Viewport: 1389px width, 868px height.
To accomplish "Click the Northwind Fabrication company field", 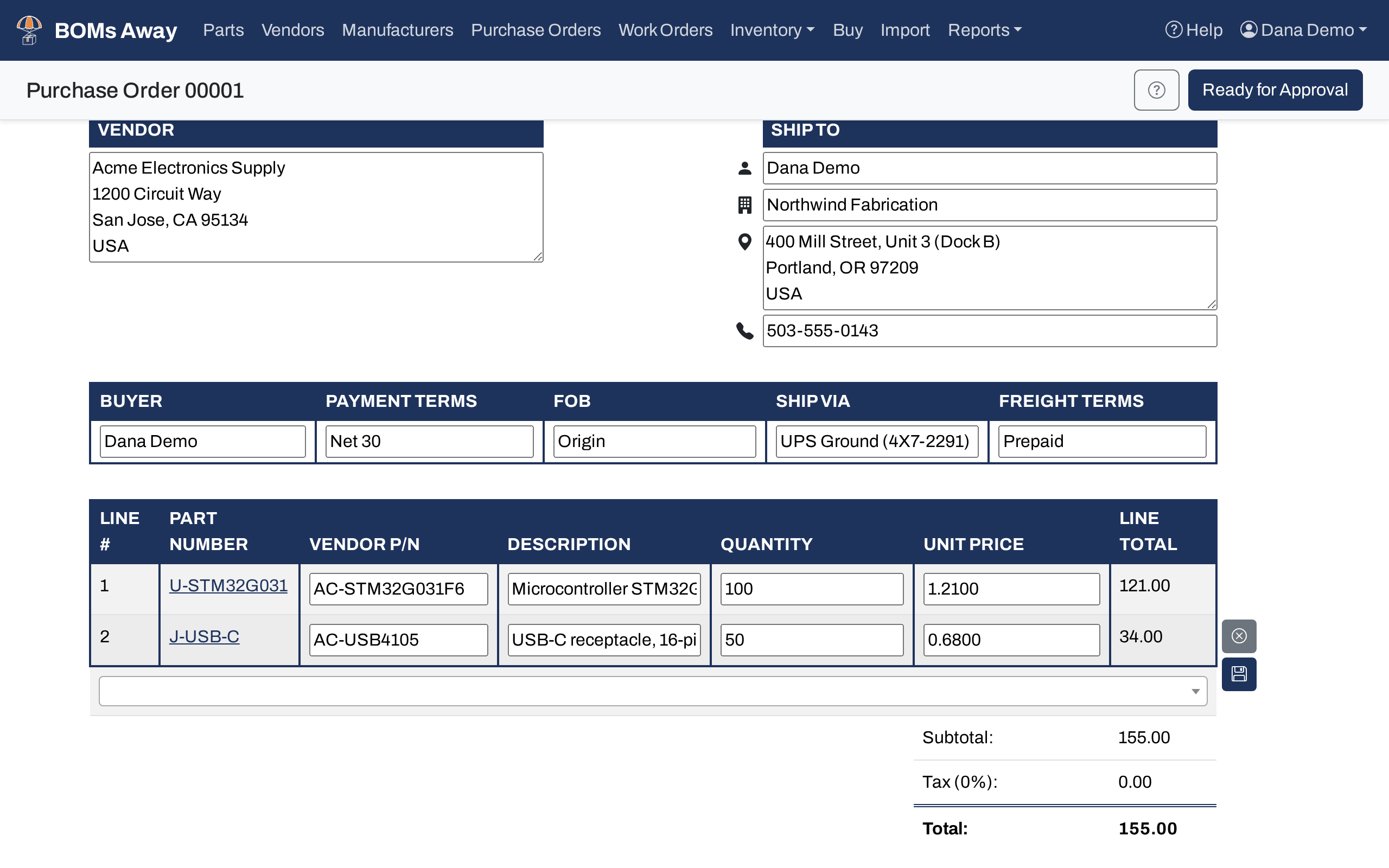I will point(990,205).
